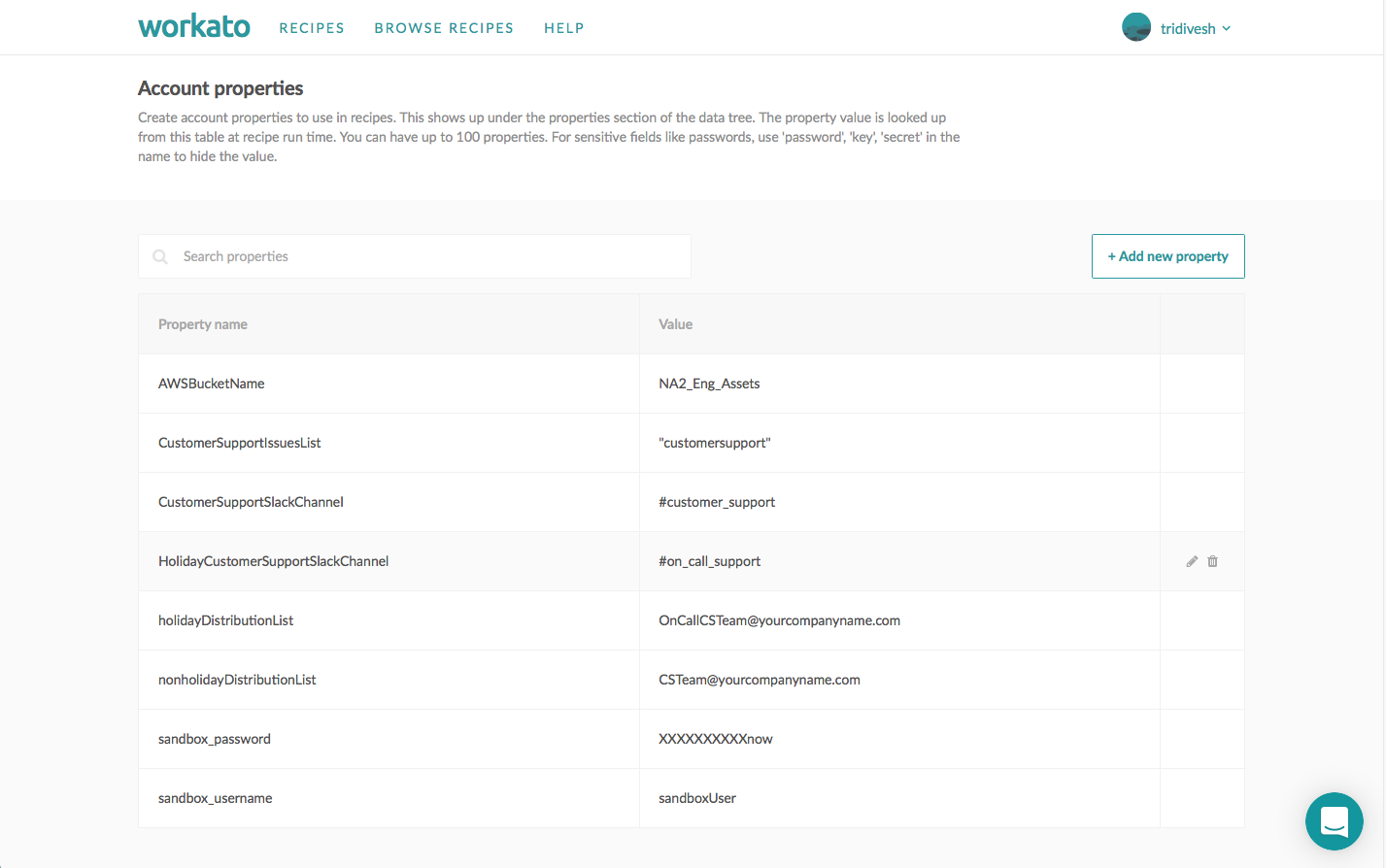Click the #customer_support value cell

[717, 502]
